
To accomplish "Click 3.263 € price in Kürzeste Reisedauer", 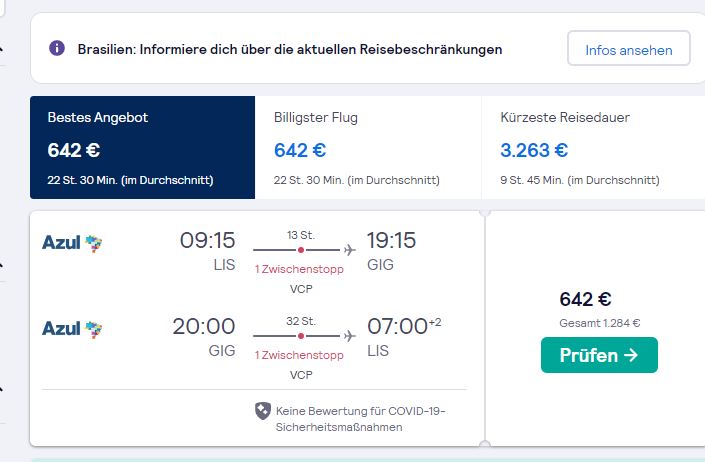I will pyautogui.click(x=534, y=151).
